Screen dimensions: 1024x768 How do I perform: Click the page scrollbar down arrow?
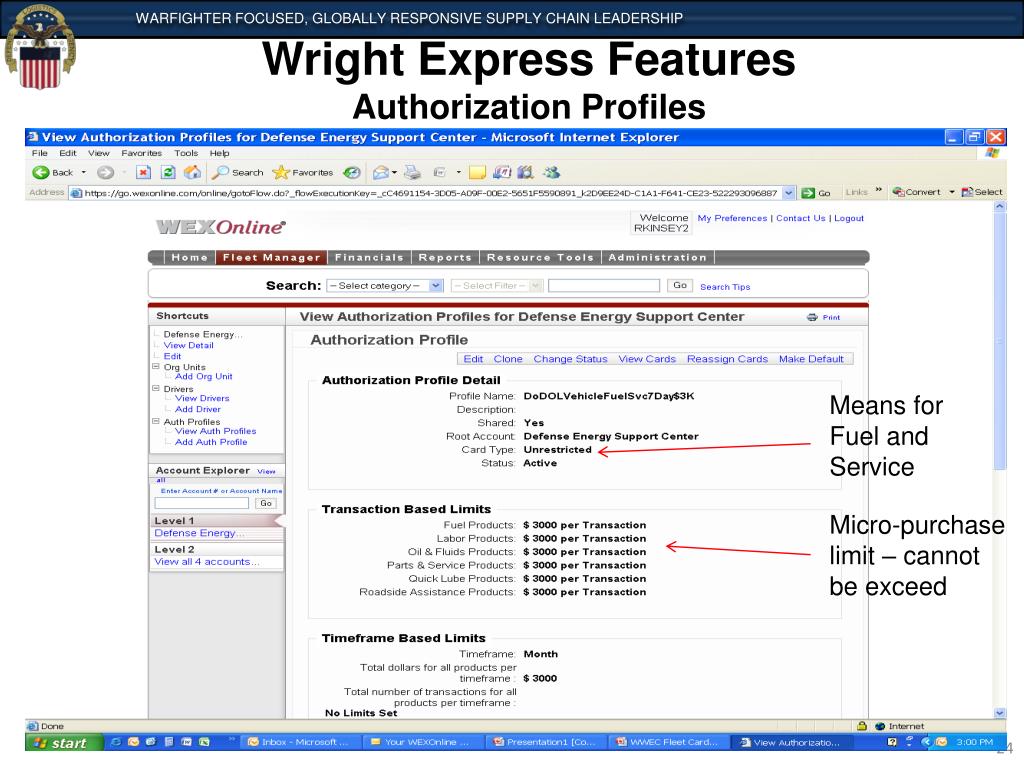coord(1000,713)
